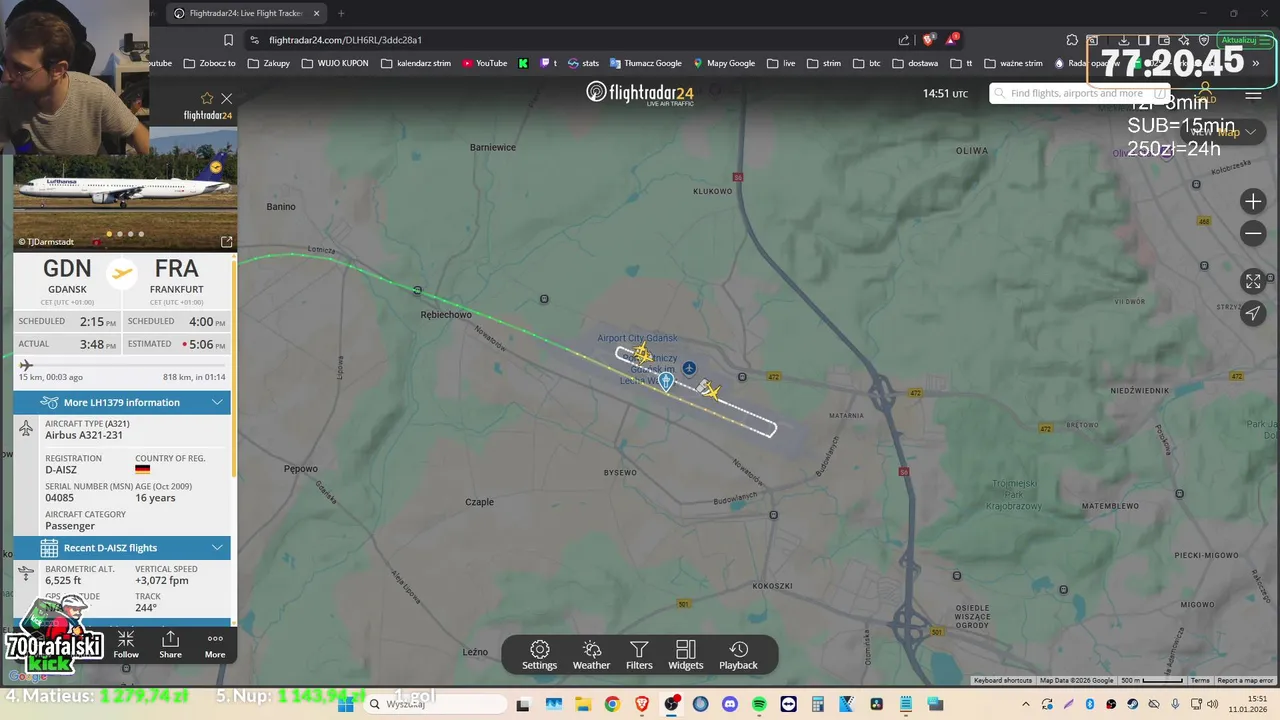Viewport: 1280px width, 720px height.
Task: Open dostawa bookmark folder
Action: point(915,63)
